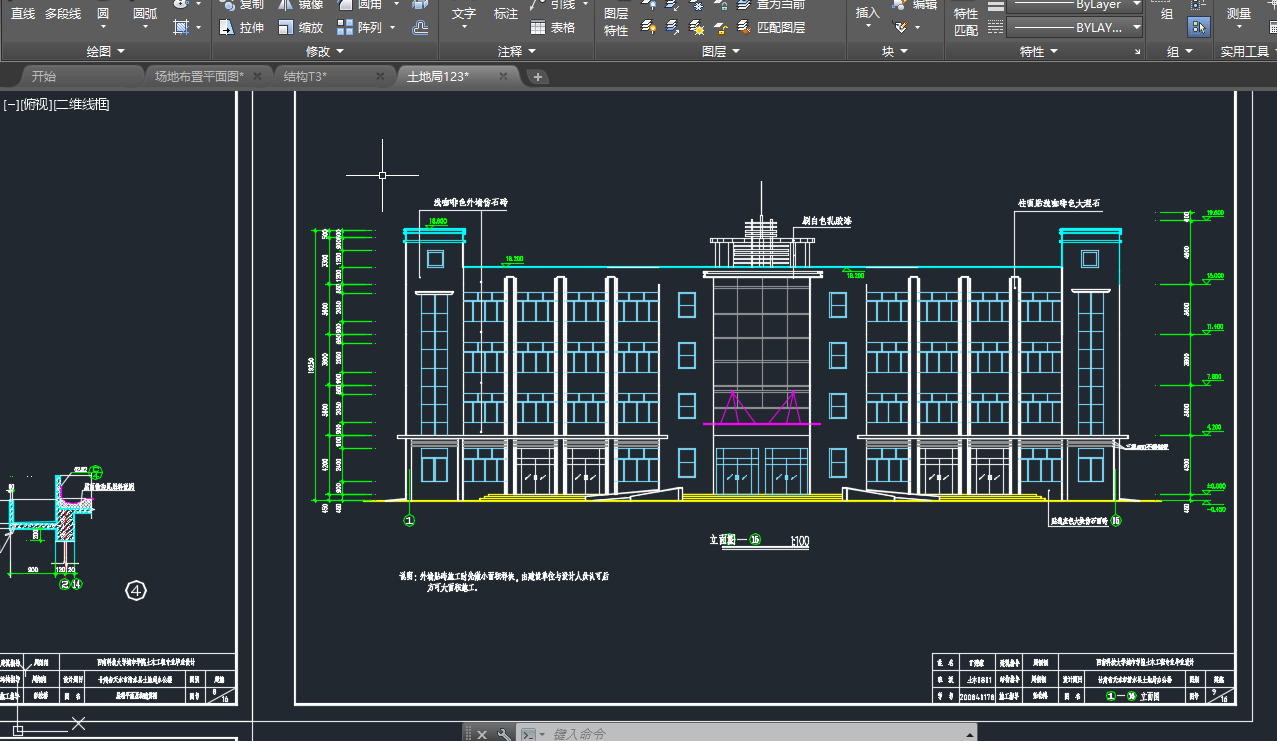Image resolution: width=1277 pixels, height=741 pixels.
Task: Toggle the group selection button
Action: click(x=1198, y=27)
